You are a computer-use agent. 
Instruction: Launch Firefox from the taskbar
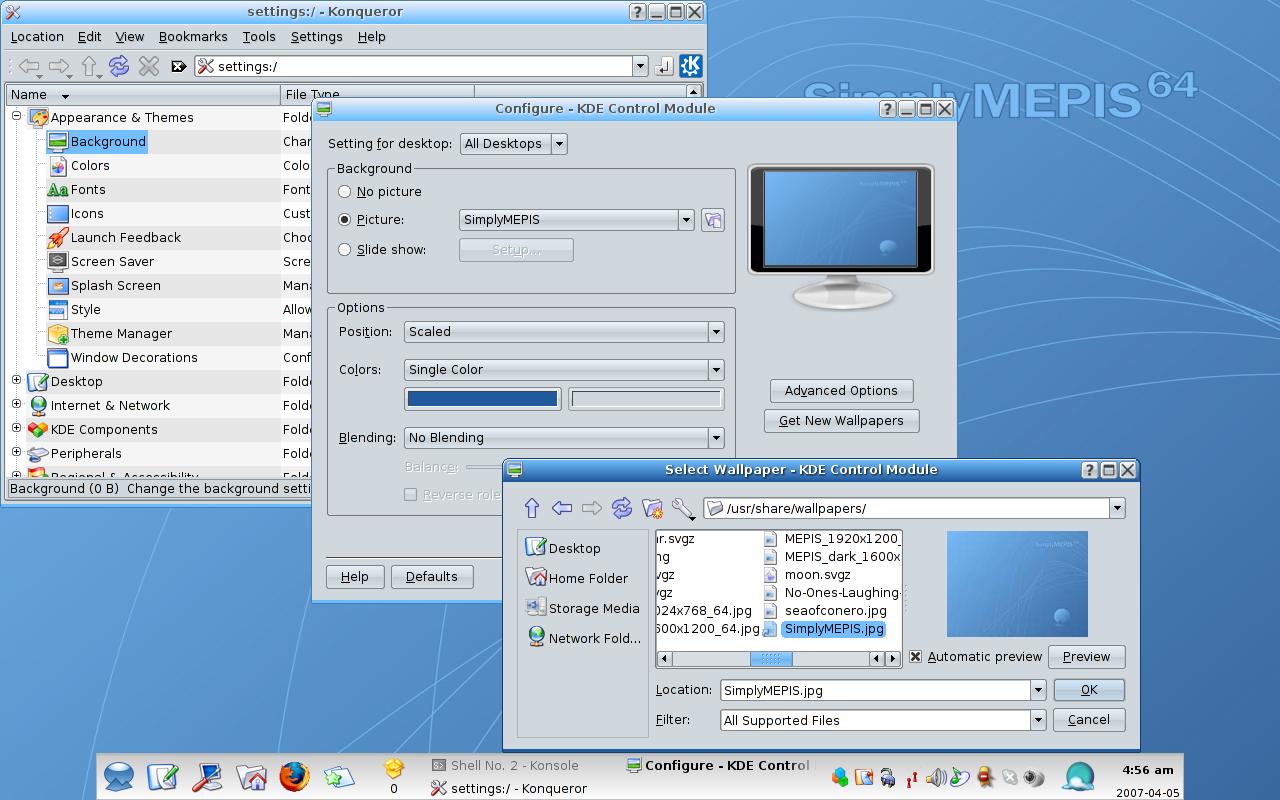pyautogui.click(x=294, y=777)
